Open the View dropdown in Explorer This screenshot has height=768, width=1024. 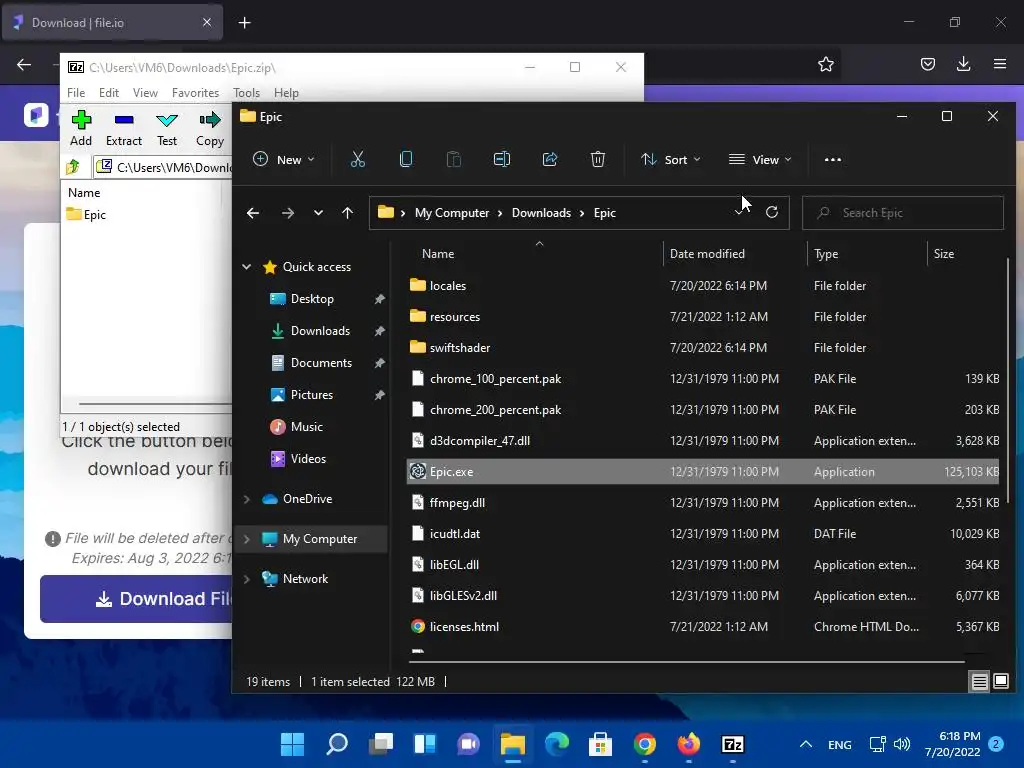[760, 159]
